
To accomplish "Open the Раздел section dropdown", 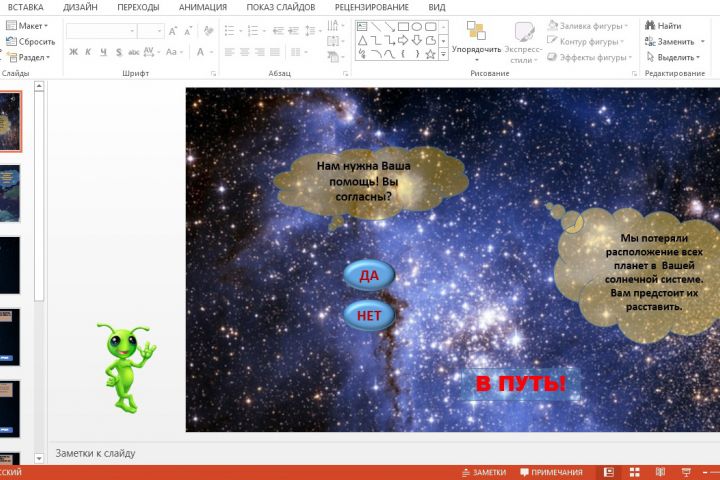I will point(29,57).
